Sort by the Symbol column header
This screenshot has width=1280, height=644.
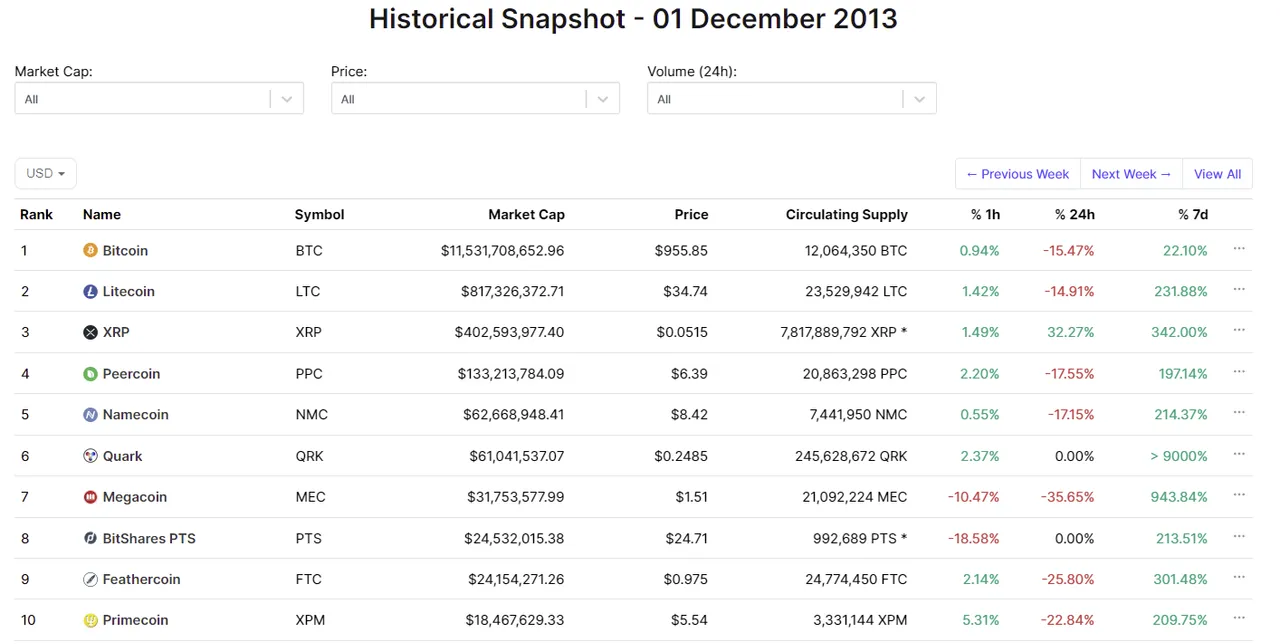[320, 215]
